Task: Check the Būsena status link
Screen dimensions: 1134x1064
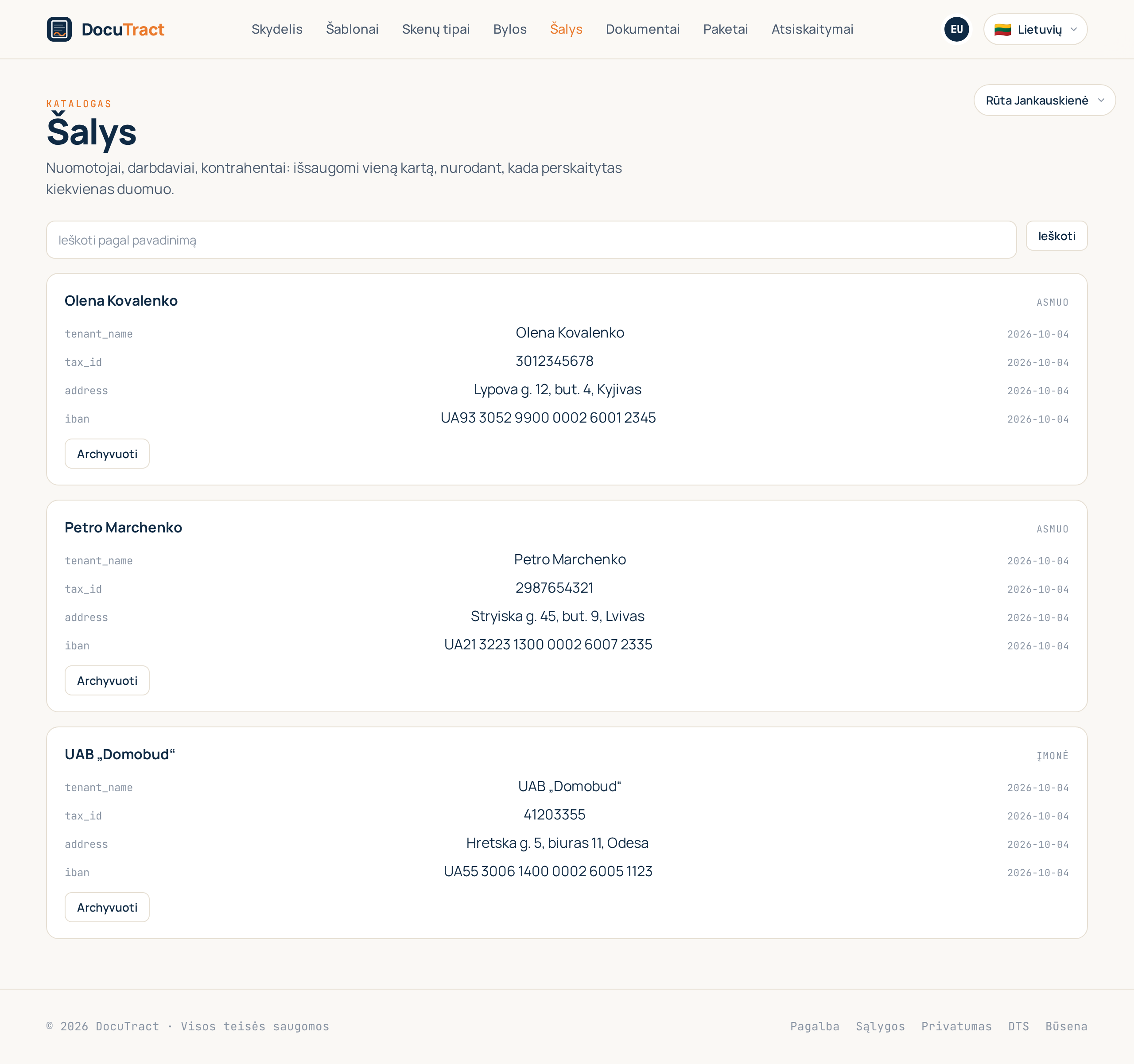Action: point(1065,1026)
